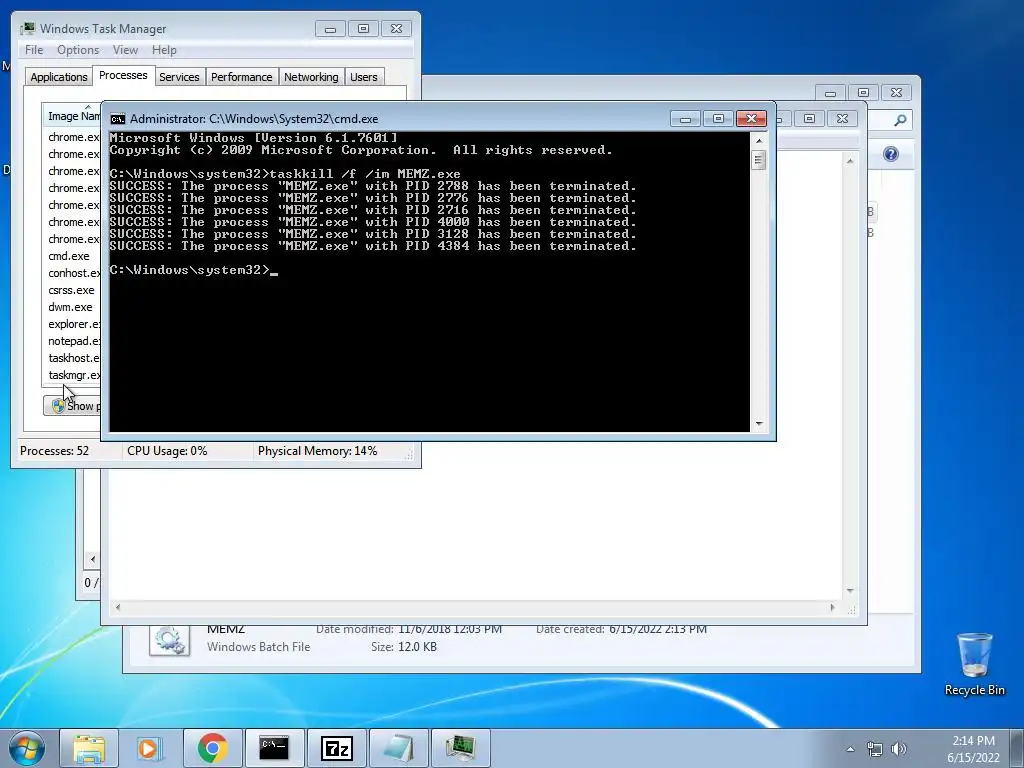Open View menu in Task Manager
1024x768 pixels.
(x=125, y=50)
